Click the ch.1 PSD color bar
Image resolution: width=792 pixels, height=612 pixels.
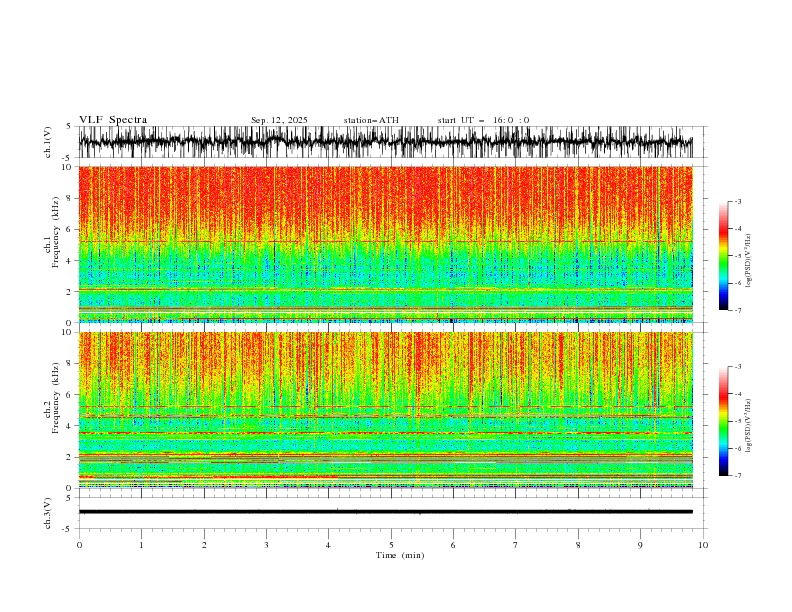[723, 256]
